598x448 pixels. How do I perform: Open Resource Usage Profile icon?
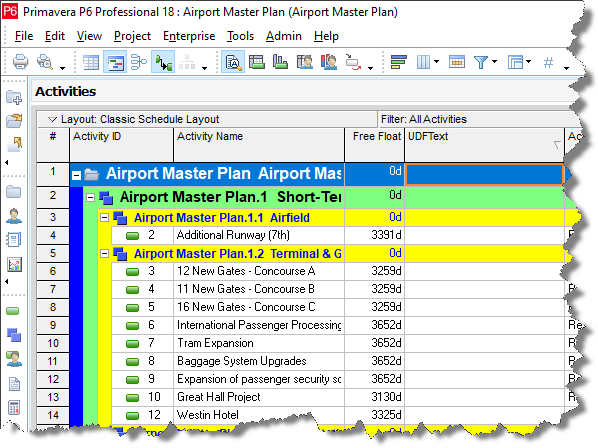(329, 62)
